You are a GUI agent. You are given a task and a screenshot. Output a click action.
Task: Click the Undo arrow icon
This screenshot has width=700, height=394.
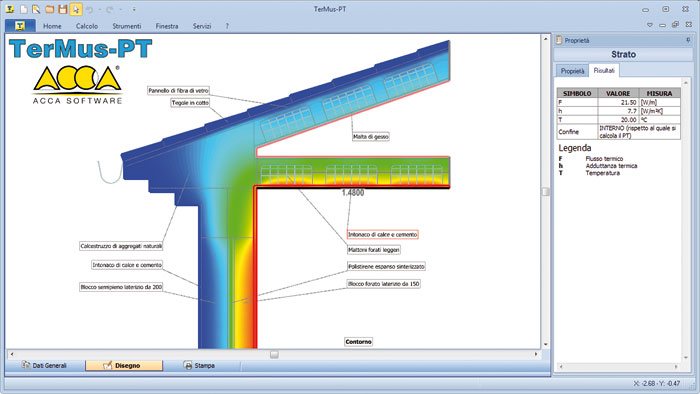click(89, 9)
